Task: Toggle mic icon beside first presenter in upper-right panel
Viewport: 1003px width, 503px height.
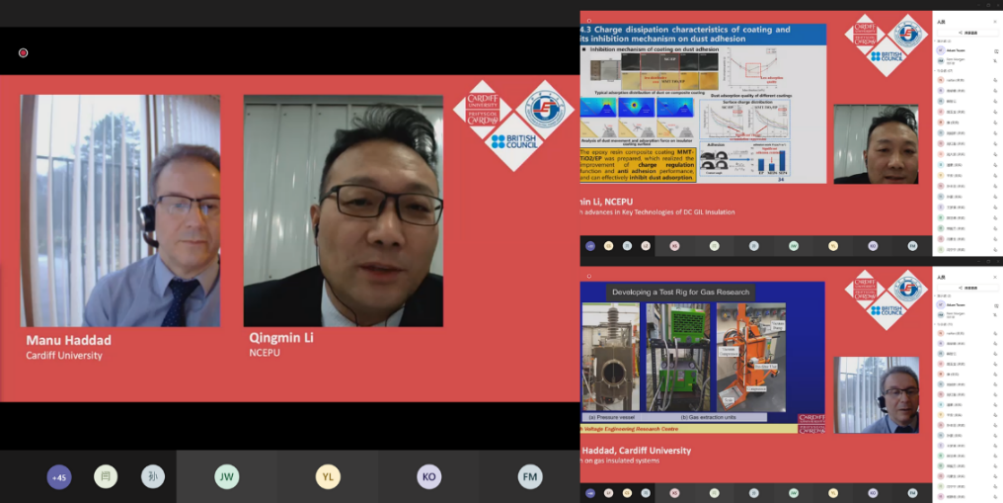Action: [996, 50]
